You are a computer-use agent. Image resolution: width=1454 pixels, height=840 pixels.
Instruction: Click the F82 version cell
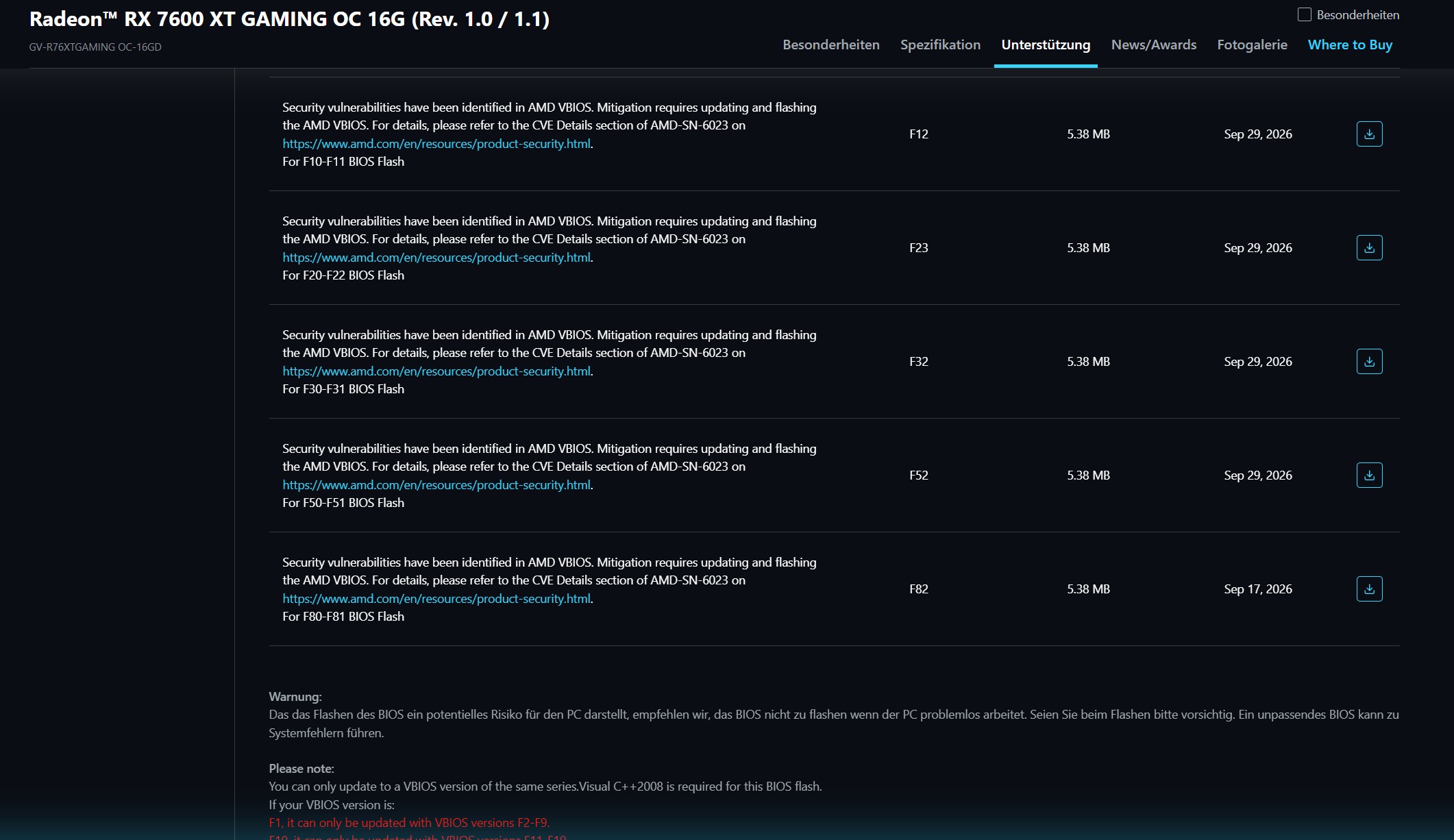pos(918,589)
